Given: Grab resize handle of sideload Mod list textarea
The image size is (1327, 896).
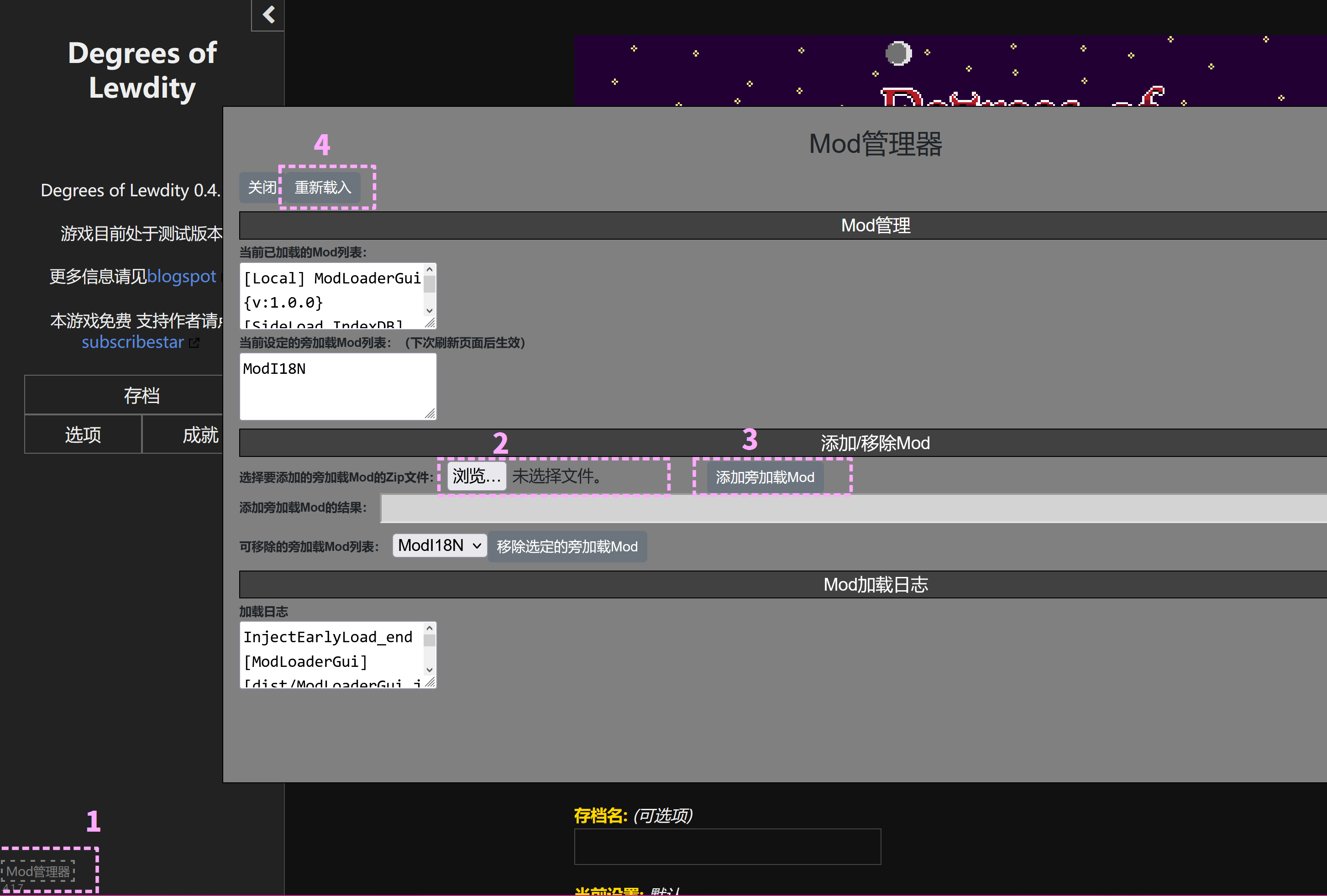Looking at the screenshot, I should 430,414.
